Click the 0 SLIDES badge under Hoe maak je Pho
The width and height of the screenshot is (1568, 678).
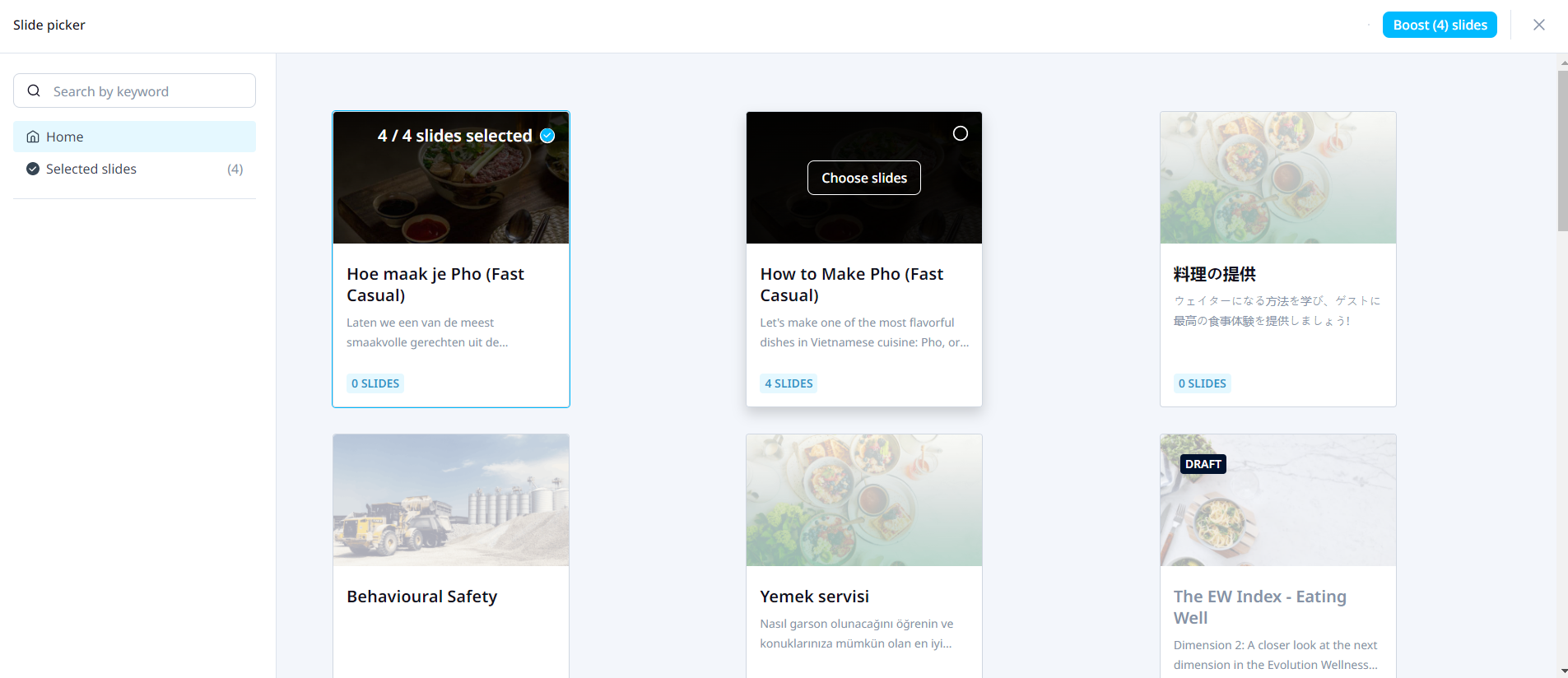tap(375, 383)
